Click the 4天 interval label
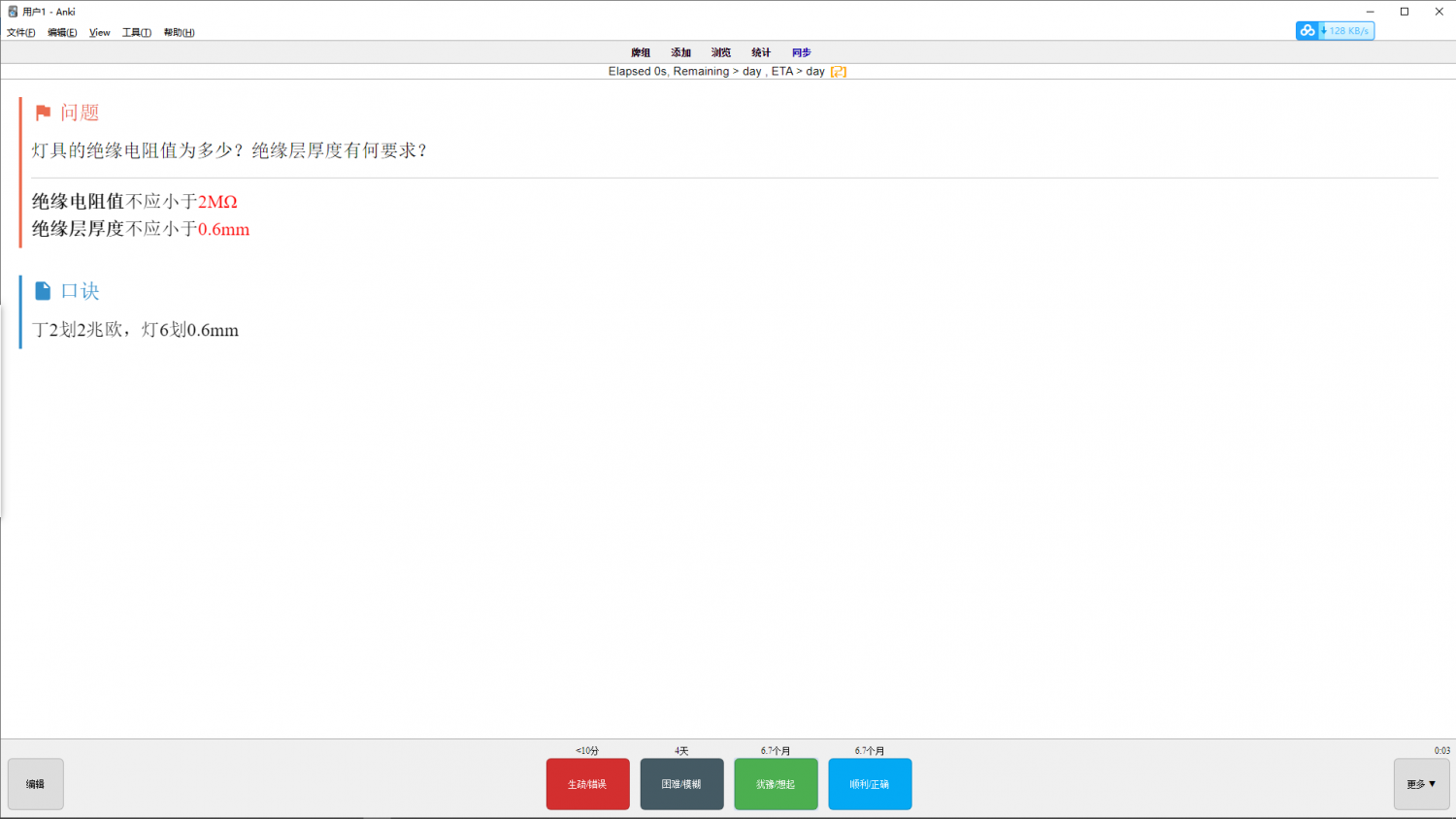1456x819 pixels. pyautogui.click(x=681, y=751)
